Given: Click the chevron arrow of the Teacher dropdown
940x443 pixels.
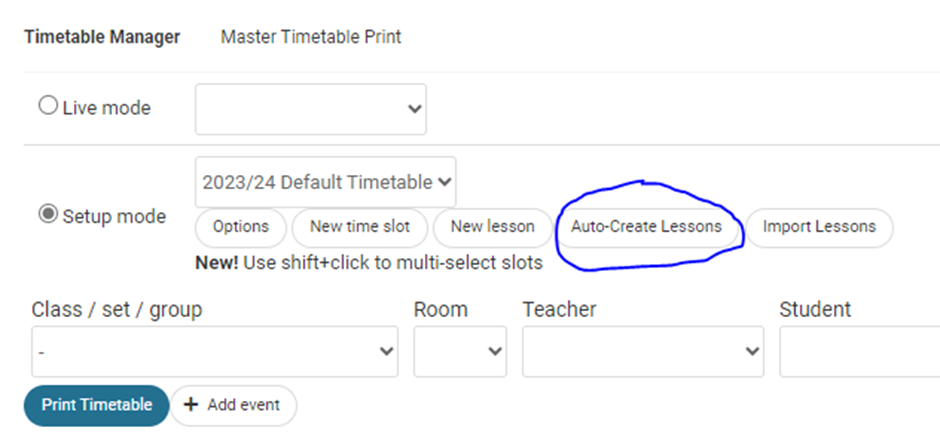Looking at the screenshot, I should (752, 352).
